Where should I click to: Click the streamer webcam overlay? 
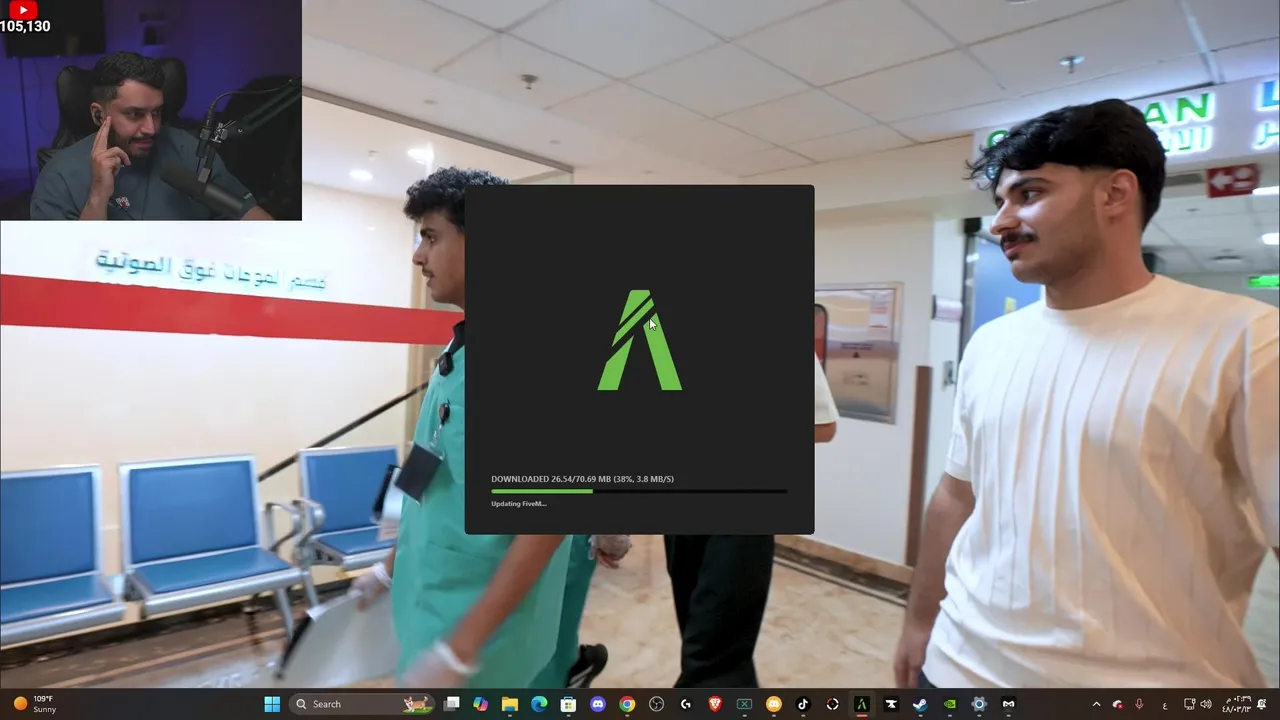click(150, 110)
